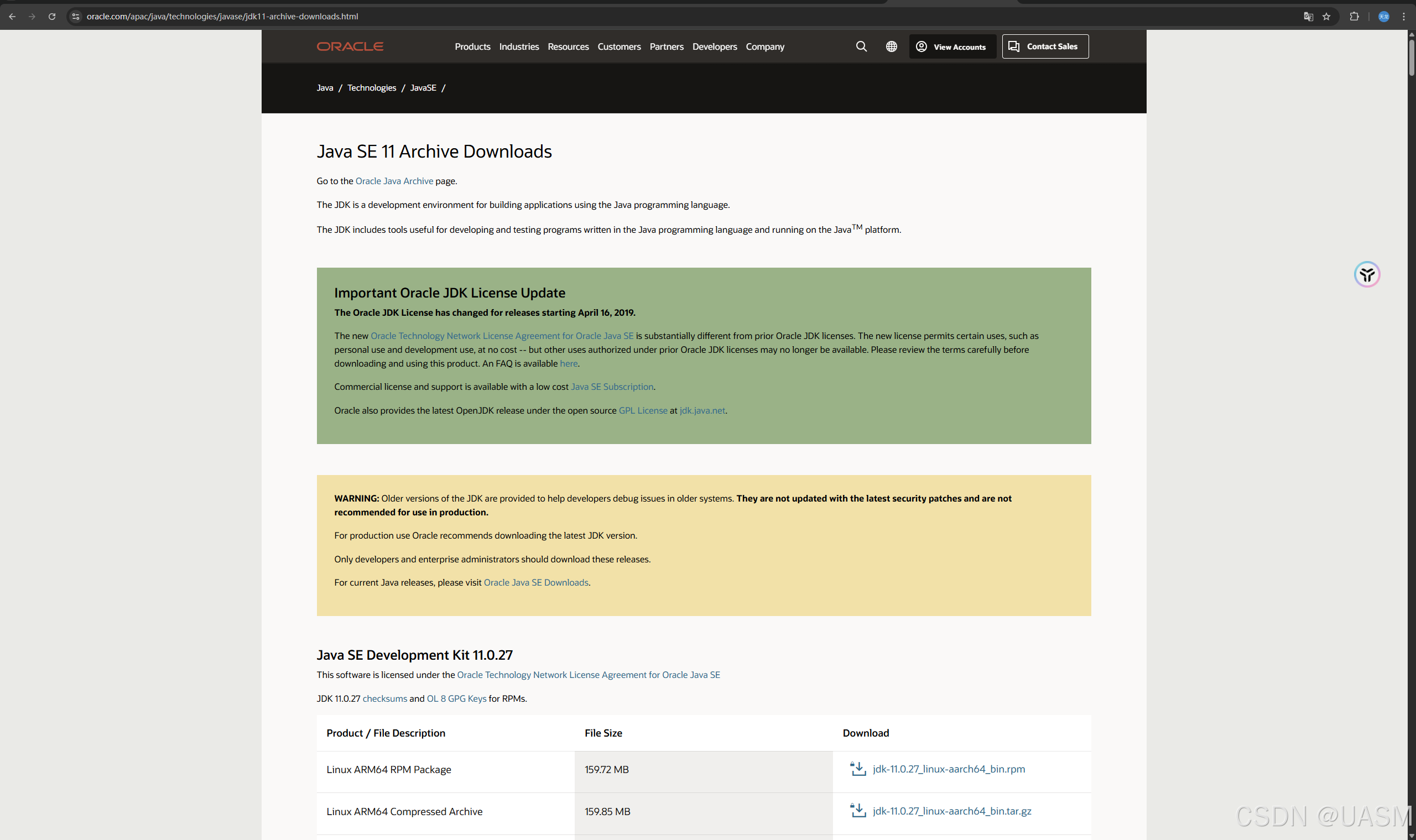Open the Customers menu
The image size is (1416, 840).
[x=619, y=46]
